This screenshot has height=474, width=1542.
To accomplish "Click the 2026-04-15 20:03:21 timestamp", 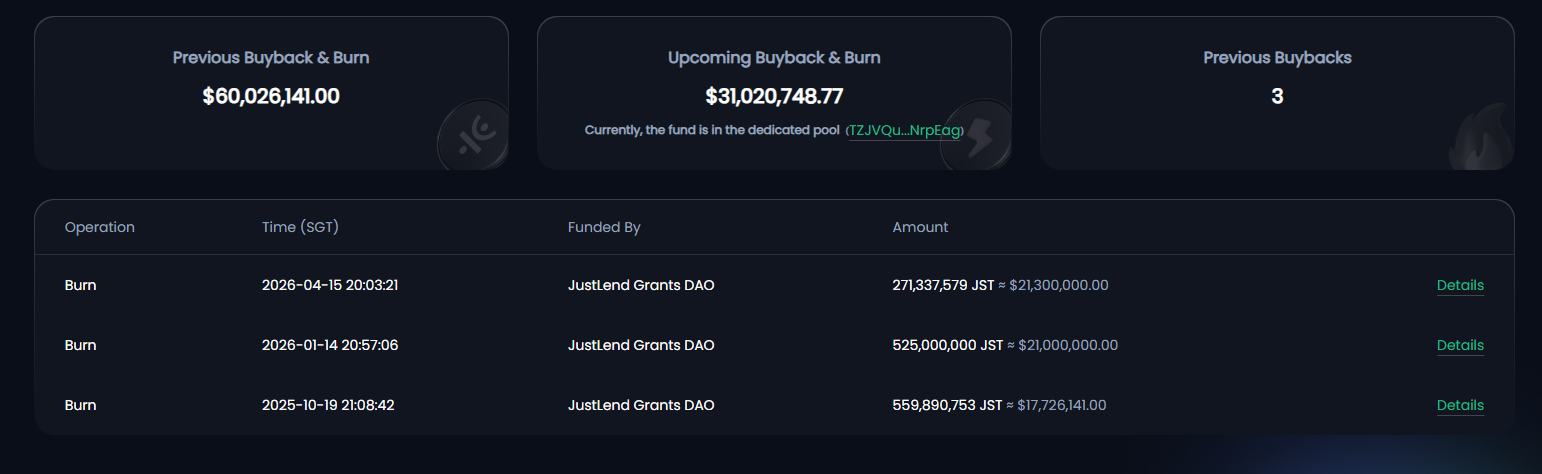I will click(330, 285).
